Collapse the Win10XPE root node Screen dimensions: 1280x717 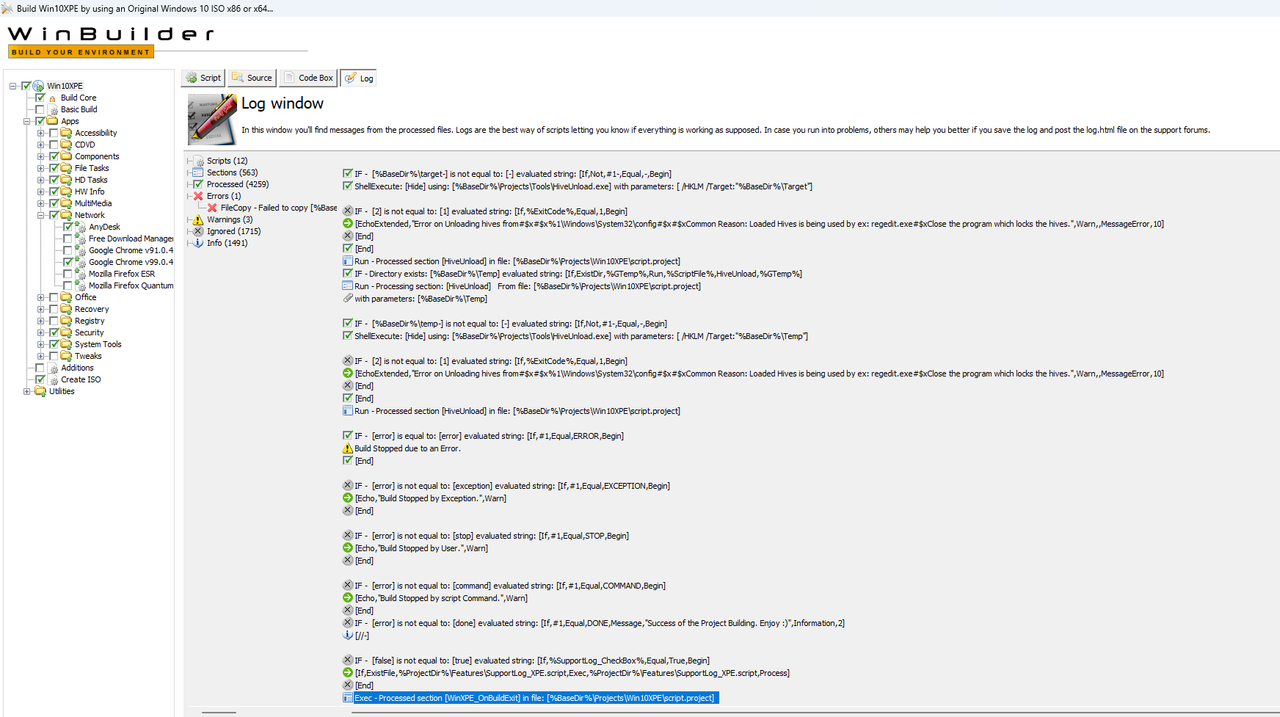coord(13,86)
